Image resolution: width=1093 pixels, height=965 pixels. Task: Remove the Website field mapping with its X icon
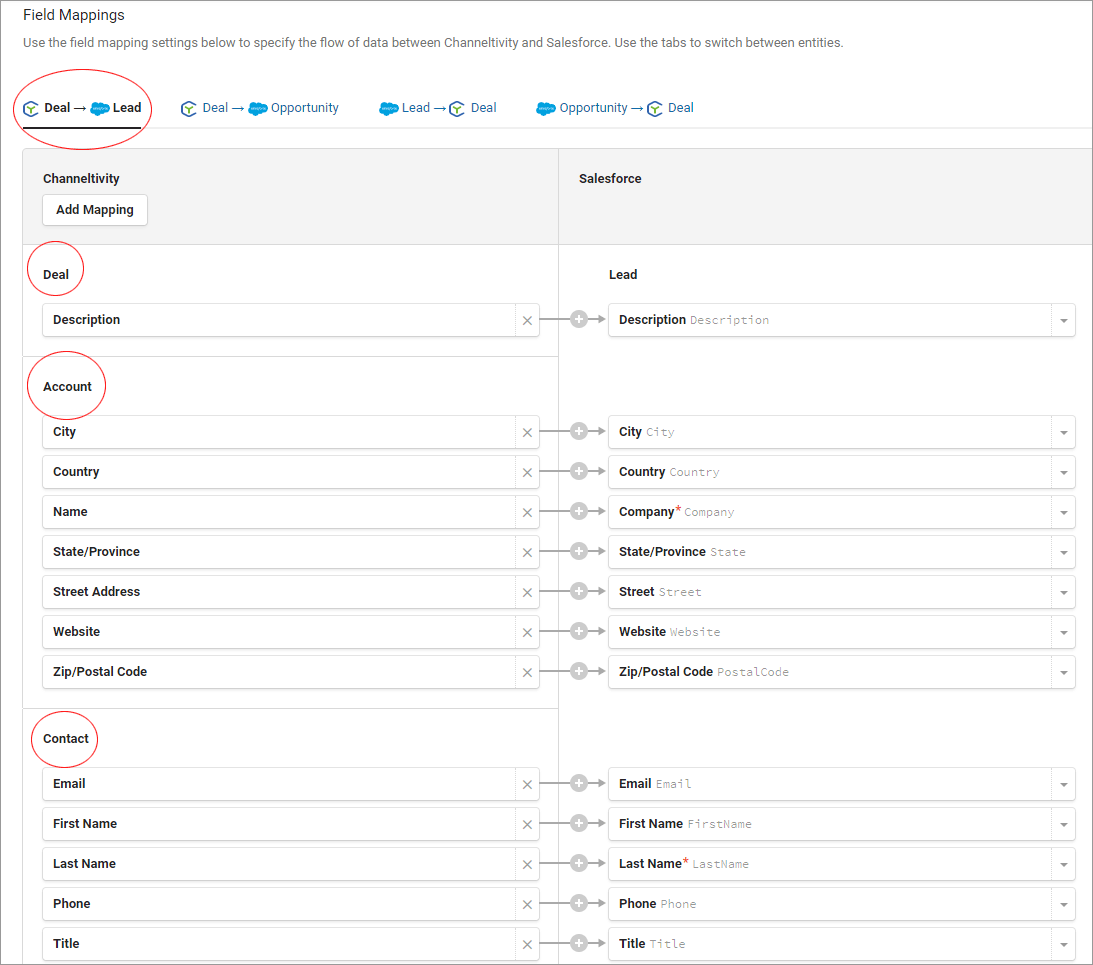[527, 631]
